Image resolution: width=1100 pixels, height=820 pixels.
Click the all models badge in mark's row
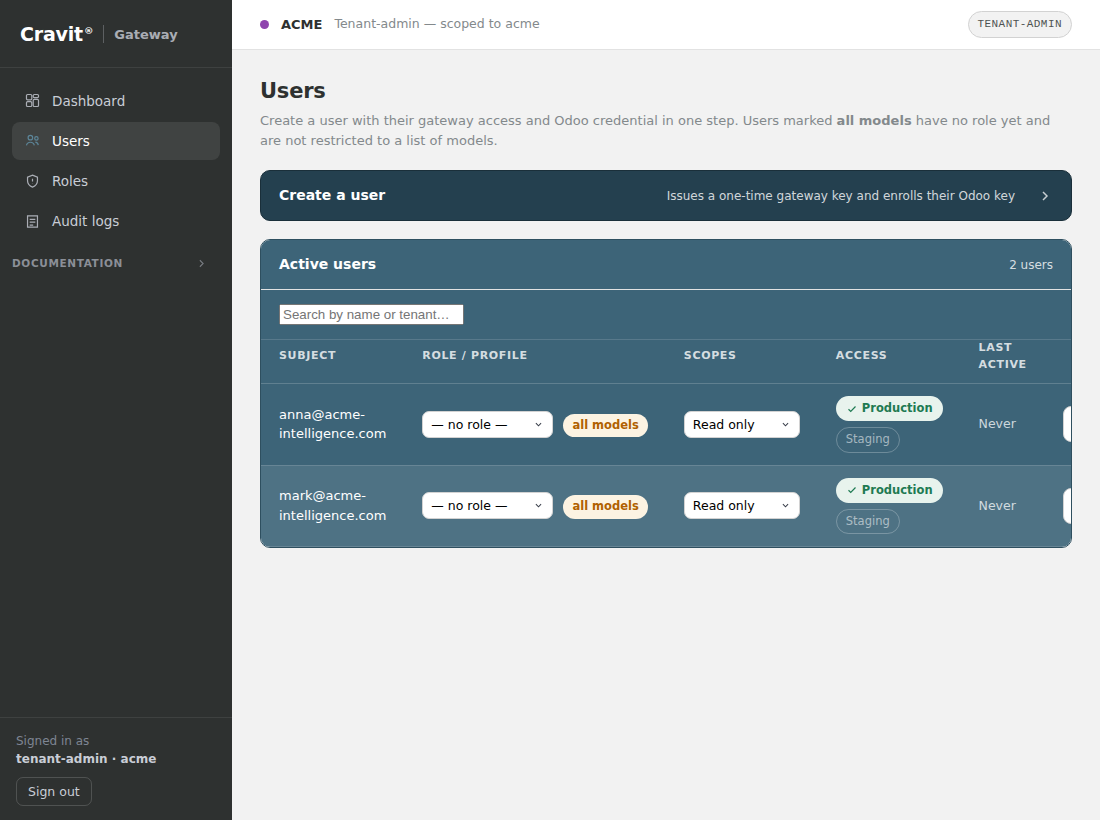605,506
